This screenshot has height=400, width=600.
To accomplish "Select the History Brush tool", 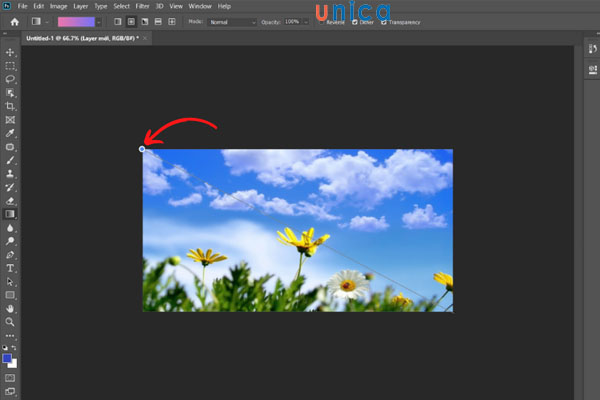I will pos(10,187).
